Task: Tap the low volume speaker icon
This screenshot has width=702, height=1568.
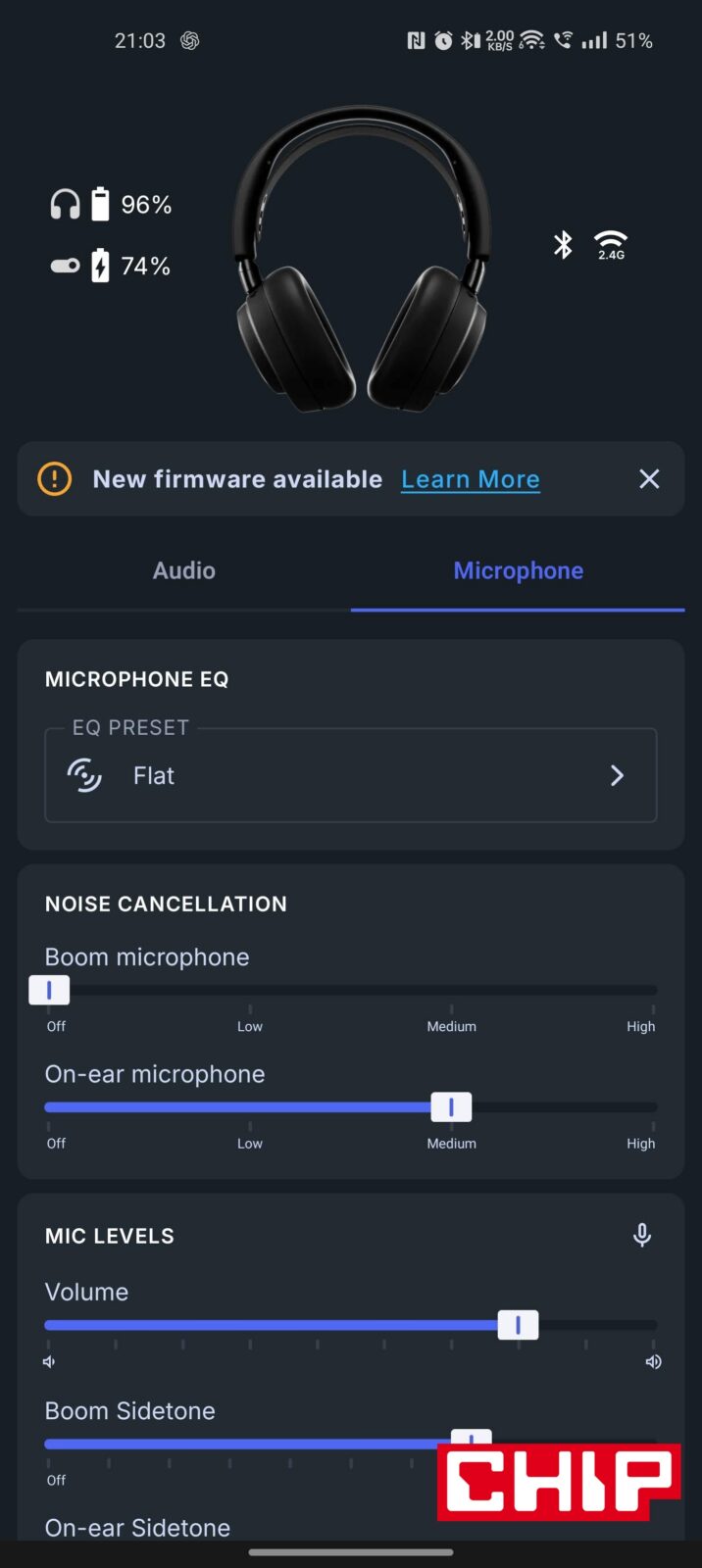Action: [50, 1362]
